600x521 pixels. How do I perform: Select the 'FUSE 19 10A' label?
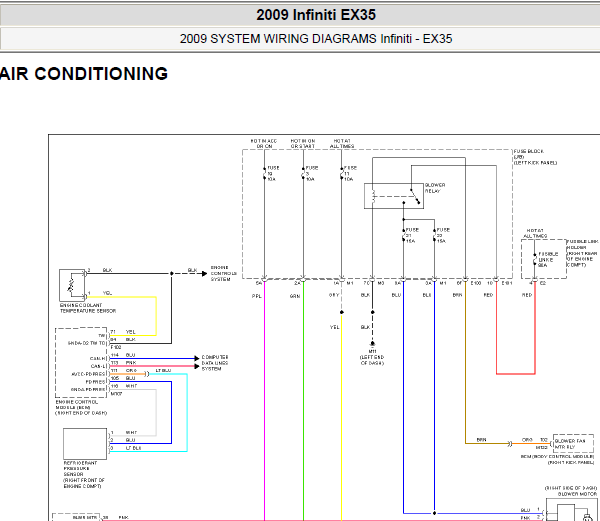tap(273, 173)
